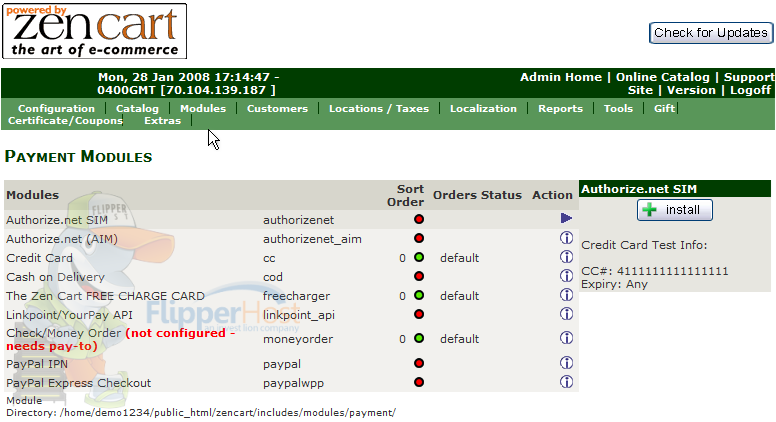This screenshot has width=776, height=422.
Task: Select the Authorize.net (AIM) module row
Action: point(291,238)
